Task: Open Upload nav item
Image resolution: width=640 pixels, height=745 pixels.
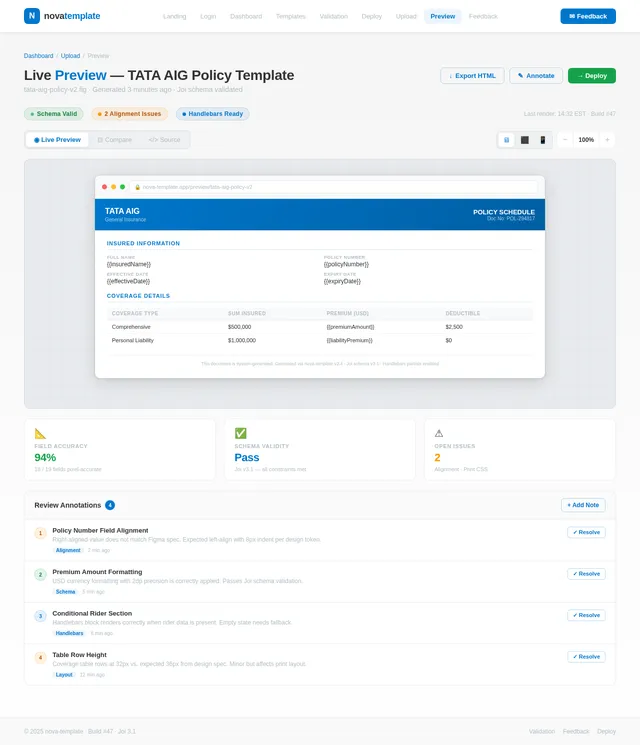Action: (406, 16)
